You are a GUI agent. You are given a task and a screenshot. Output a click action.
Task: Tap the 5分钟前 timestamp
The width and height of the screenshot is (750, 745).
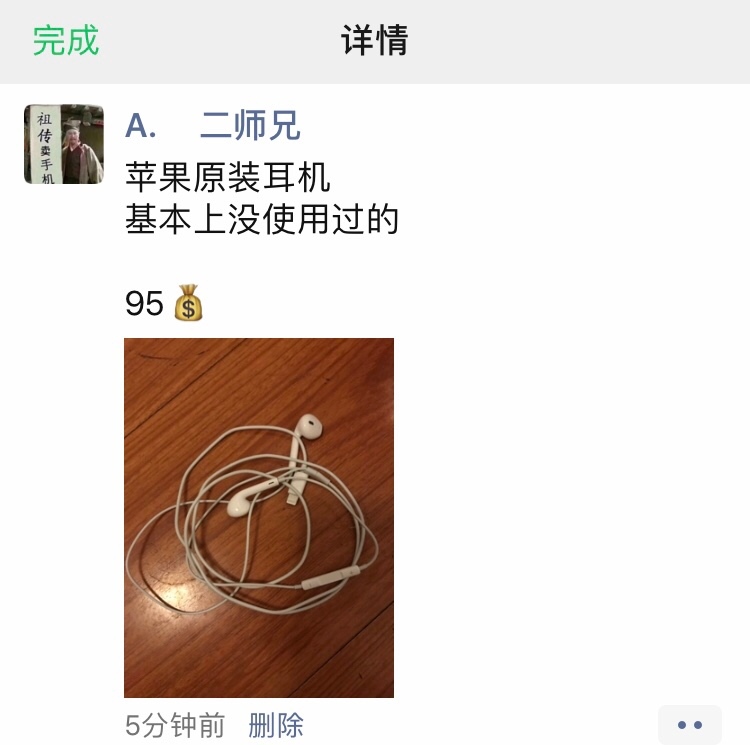pos(175,725)
